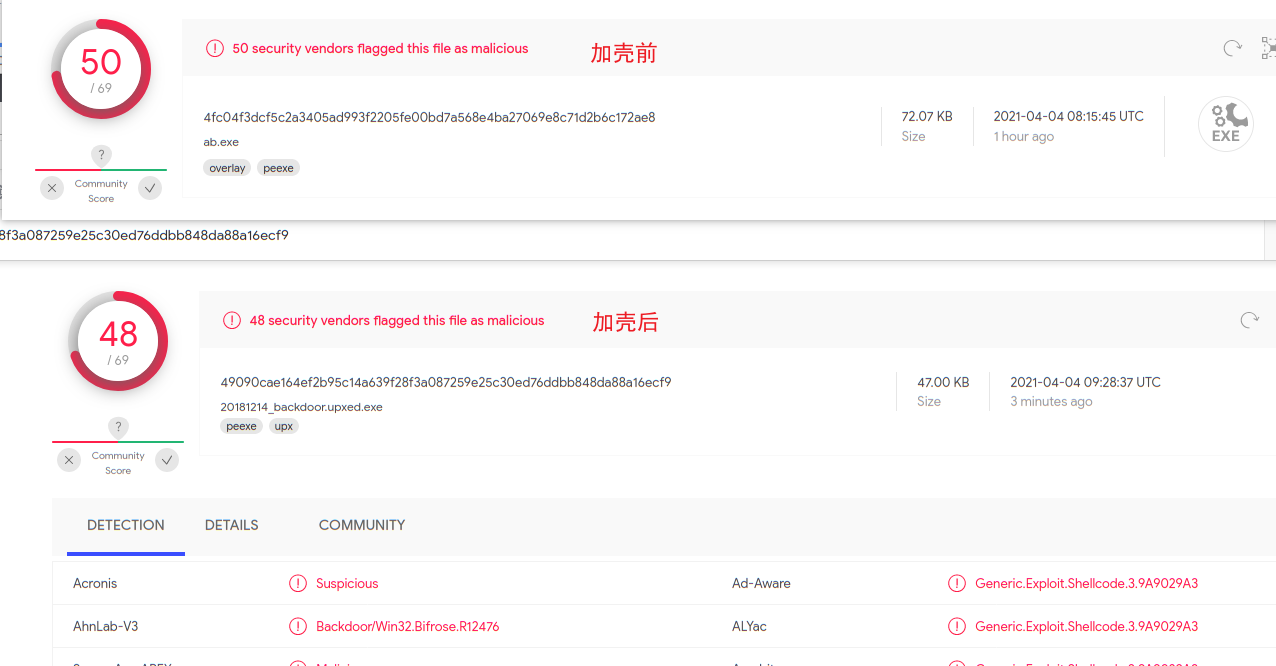This screenshot has width=1276, height=666.
Task: Go to the COMMUNITY tab
Action: [x=362, y=525]
